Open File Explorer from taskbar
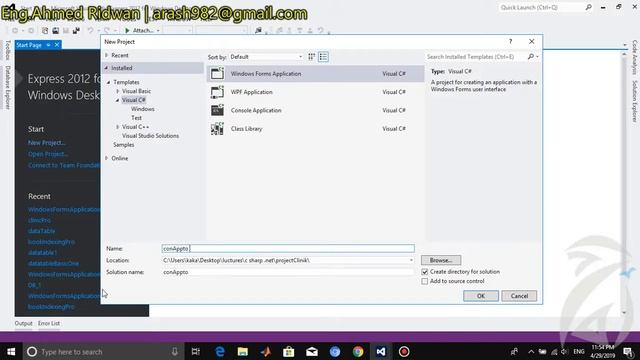 [x=243, y=351]
